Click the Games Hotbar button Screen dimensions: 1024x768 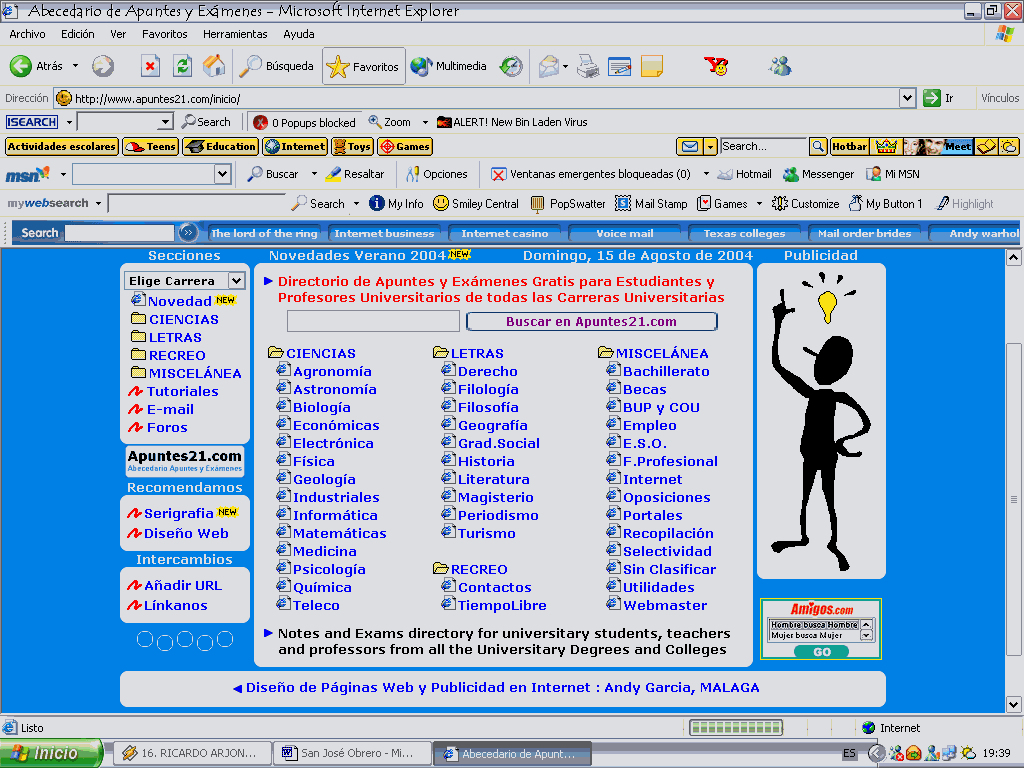[405, 146]
